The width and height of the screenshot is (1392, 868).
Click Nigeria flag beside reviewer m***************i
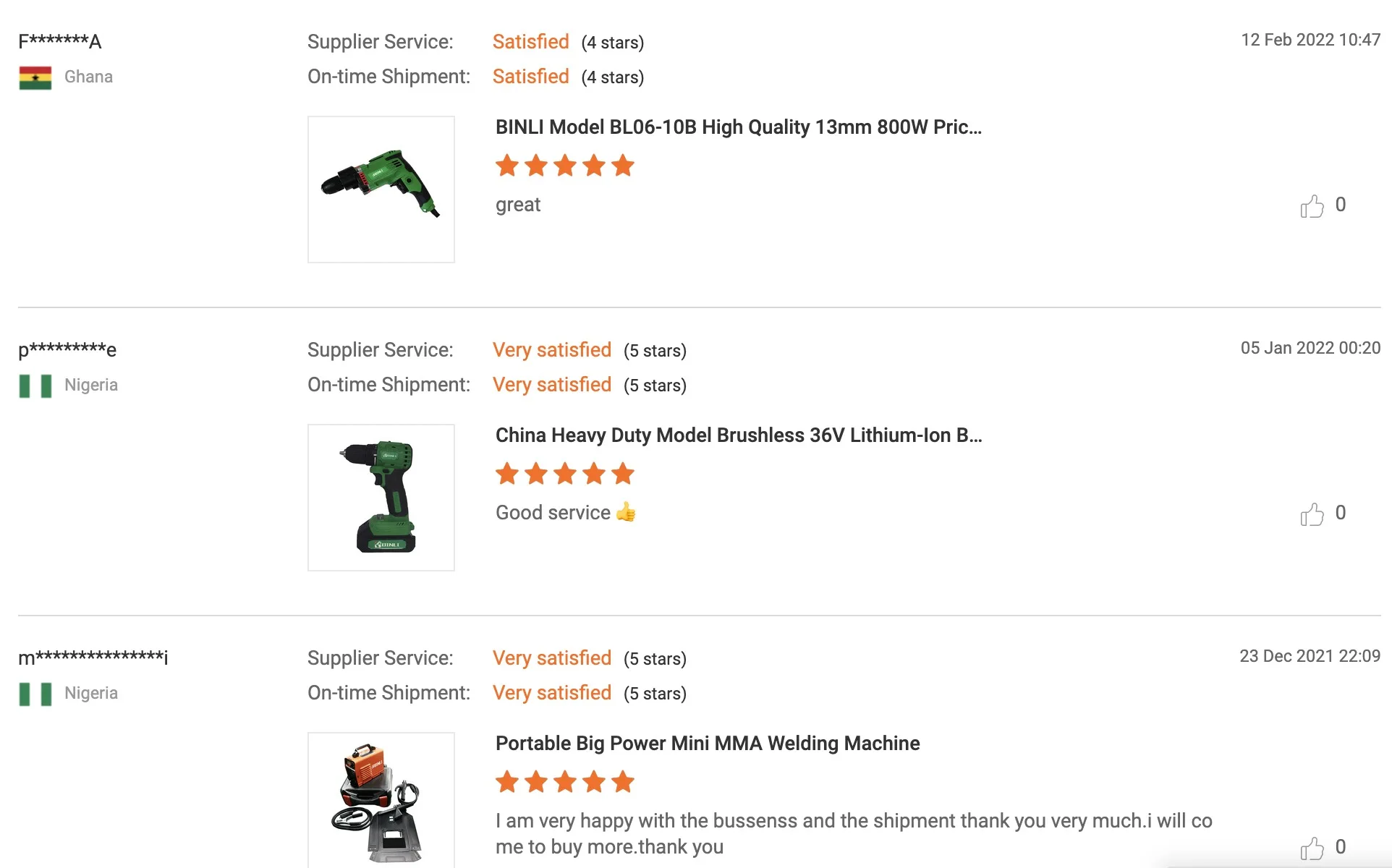[x=35, y=694]
